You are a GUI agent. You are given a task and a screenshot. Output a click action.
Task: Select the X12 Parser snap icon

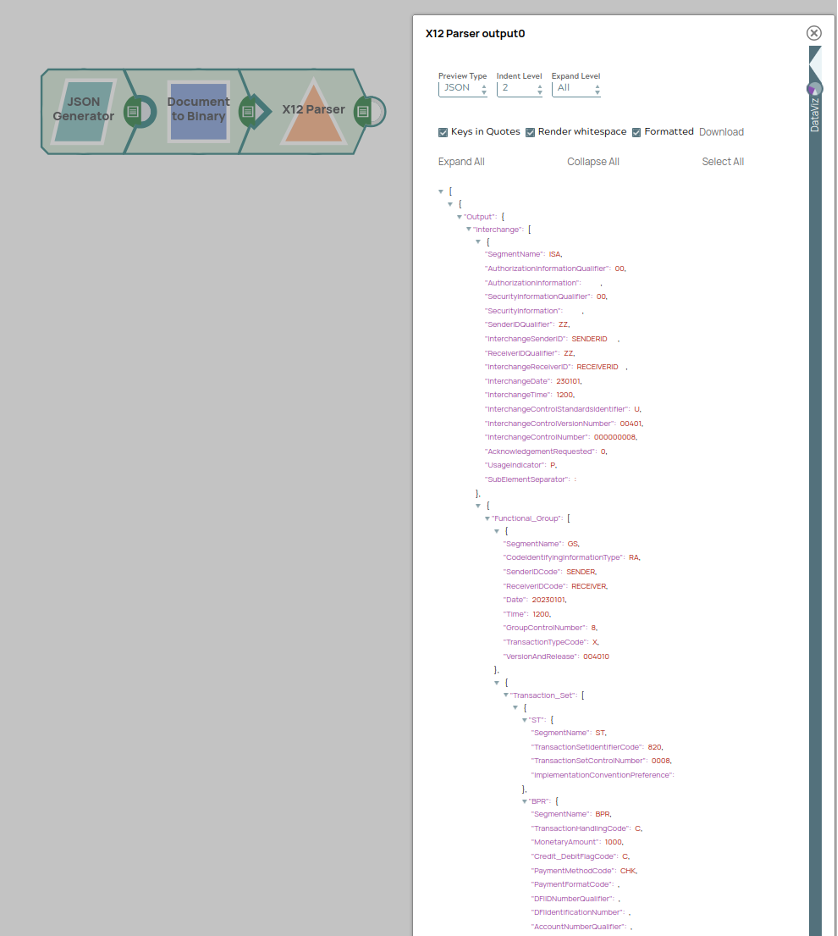coord(313,110)
